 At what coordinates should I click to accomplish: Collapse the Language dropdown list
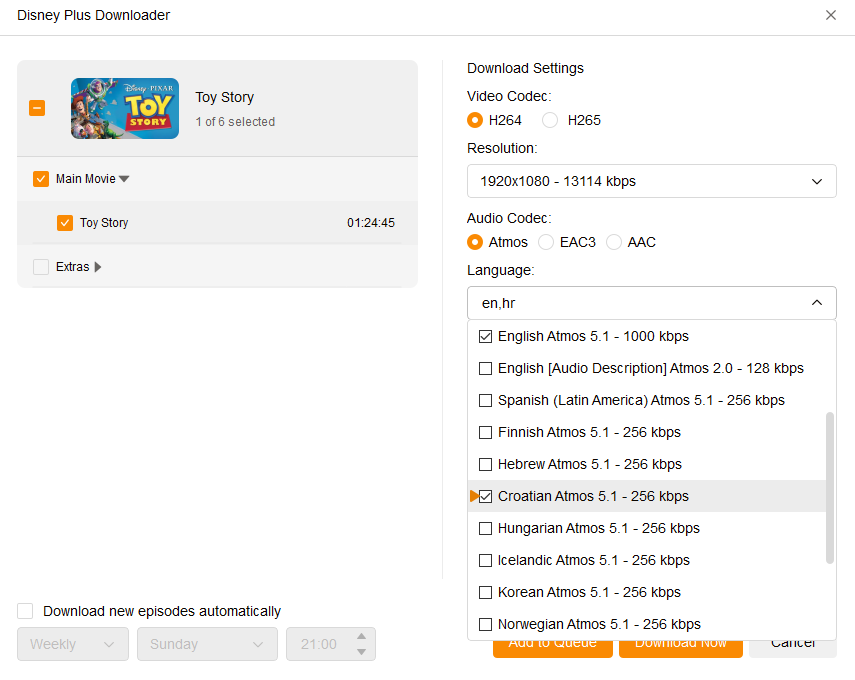[x=816, y=303]
